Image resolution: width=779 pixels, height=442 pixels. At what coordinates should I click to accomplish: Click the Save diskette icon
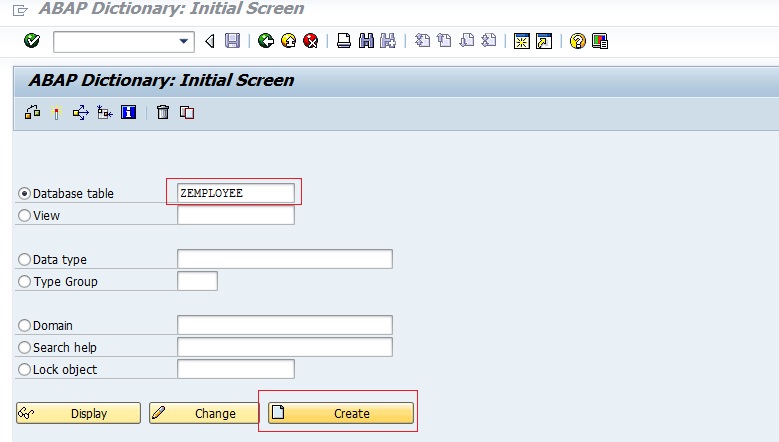[233, 41]
